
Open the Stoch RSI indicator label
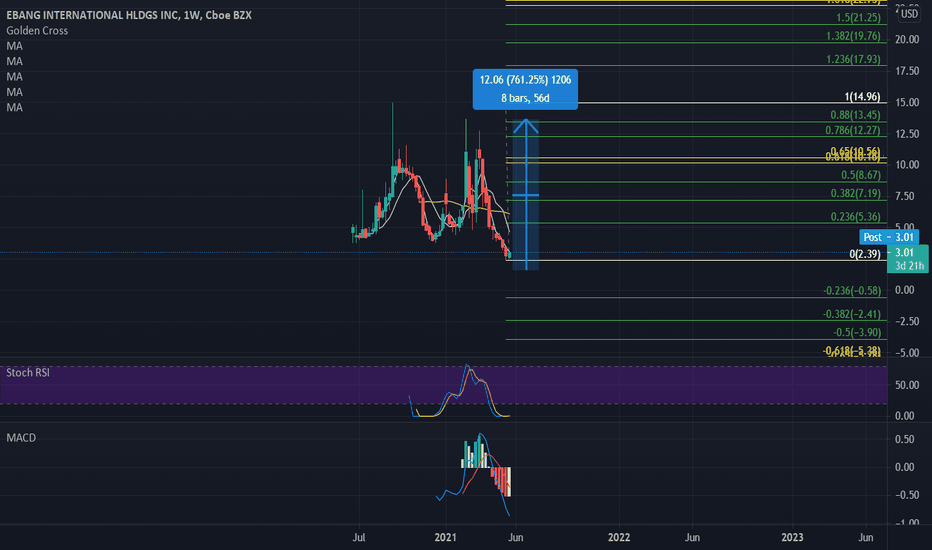click(x=28, y=373)
